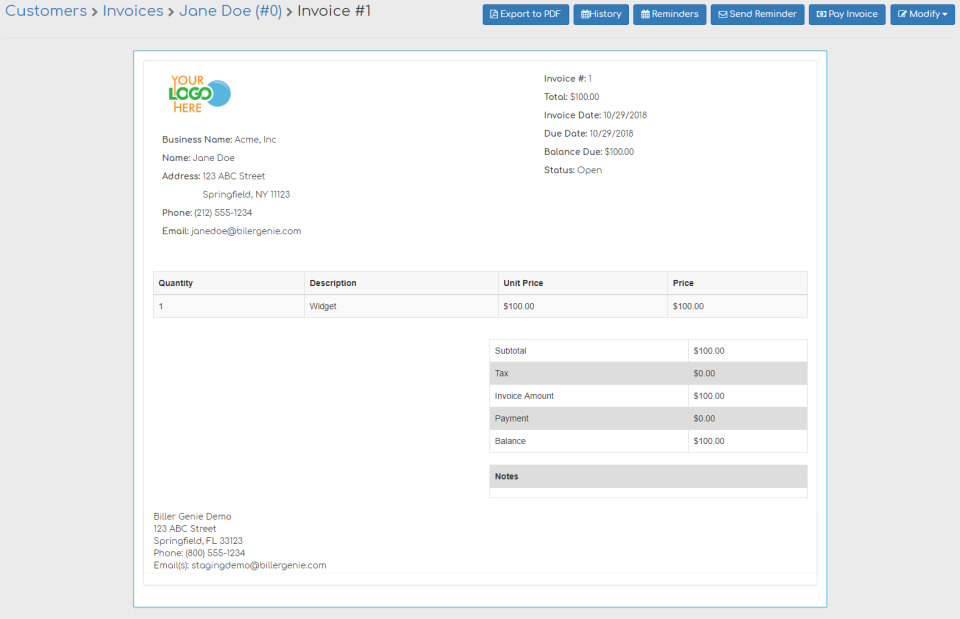Click the Description column header
The image size is (960, 619).
point(333,283)
